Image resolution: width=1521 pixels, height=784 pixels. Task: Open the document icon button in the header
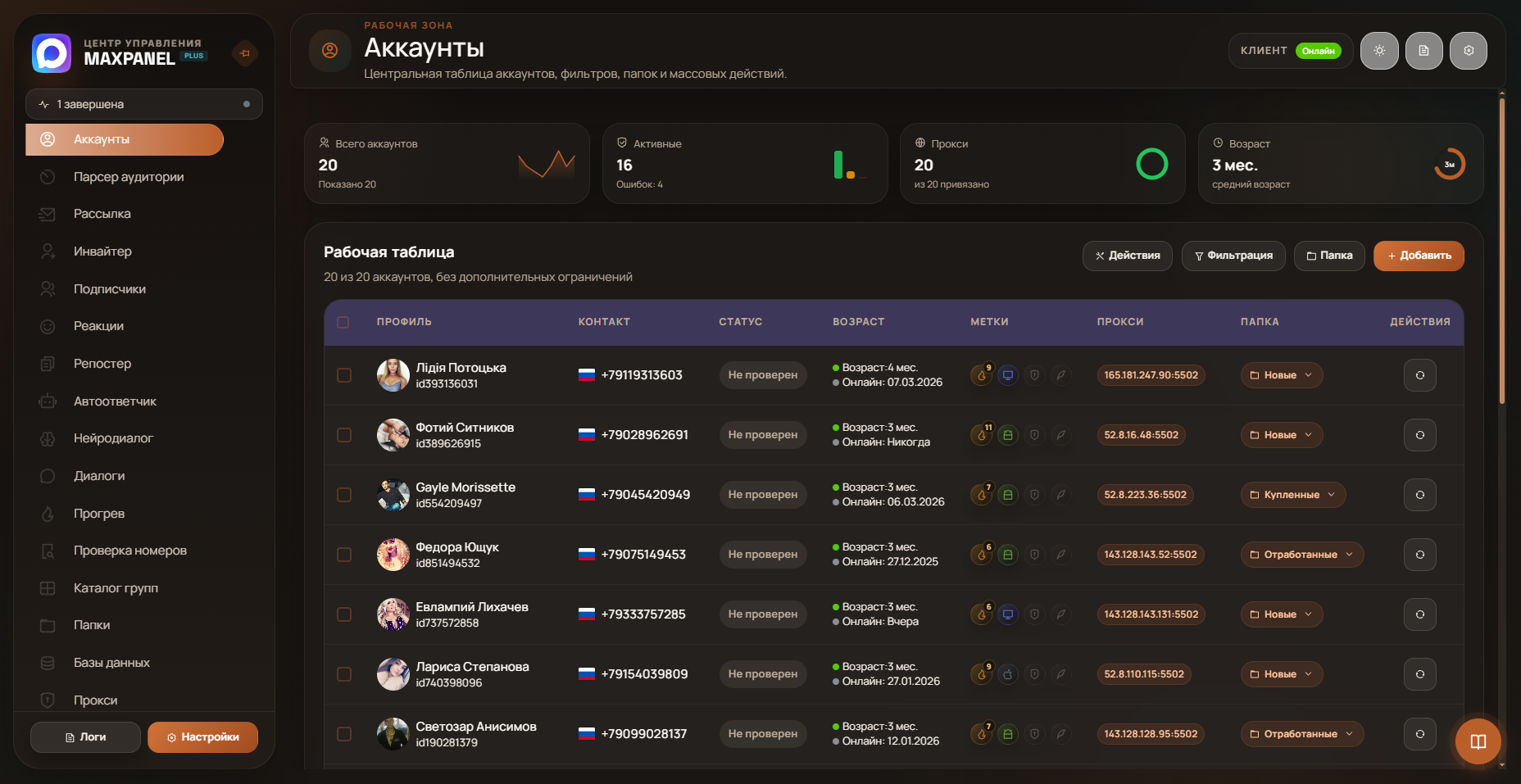(1424, 51)
